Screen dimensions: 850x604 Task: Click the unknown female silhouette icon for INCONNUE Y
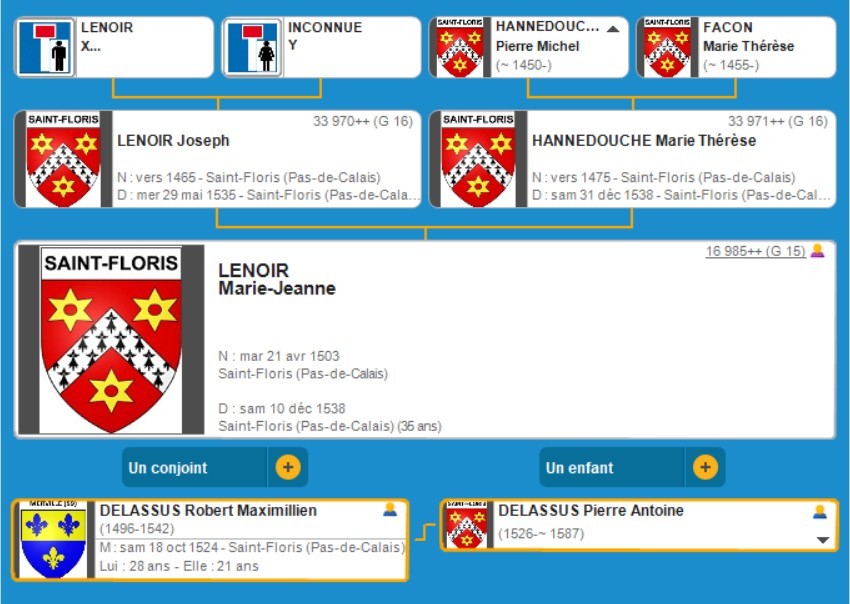click(x=253, y=48)
